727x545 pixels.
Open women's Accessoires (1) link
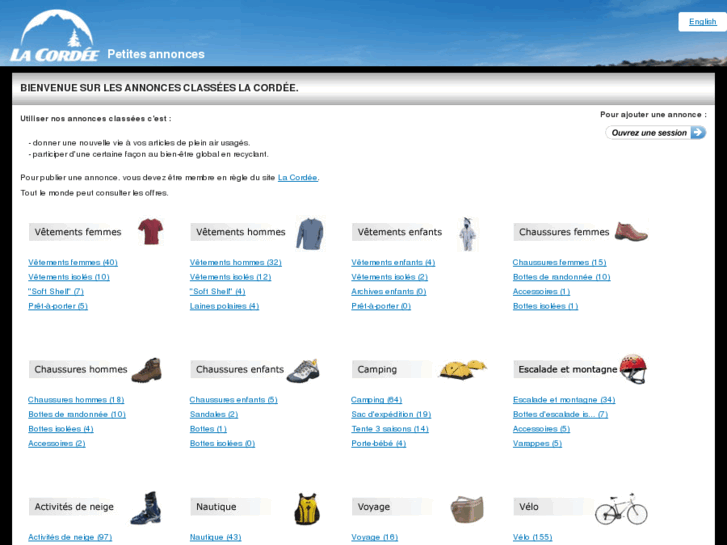[542, 291]
